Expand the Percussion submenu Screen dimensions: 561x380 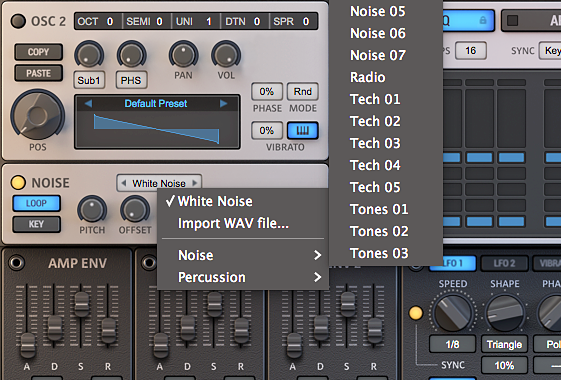(x=243, y=277)
